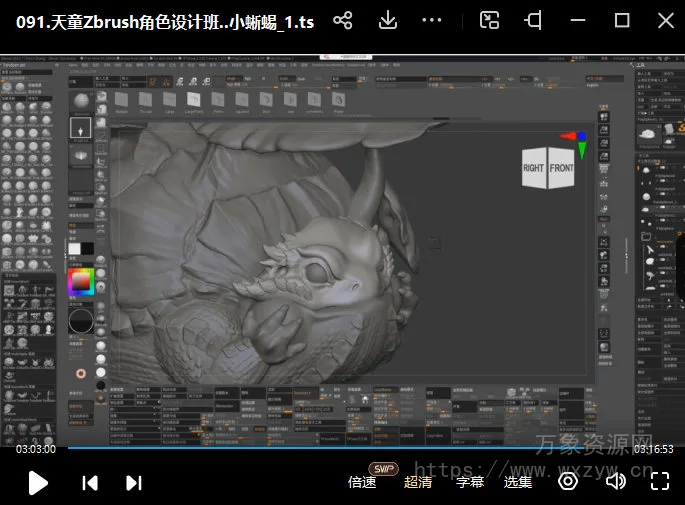The height and width of the screenshot is (505, 685).
Task: Open the player settings ring icon
Action: click(x=568, y=482)
